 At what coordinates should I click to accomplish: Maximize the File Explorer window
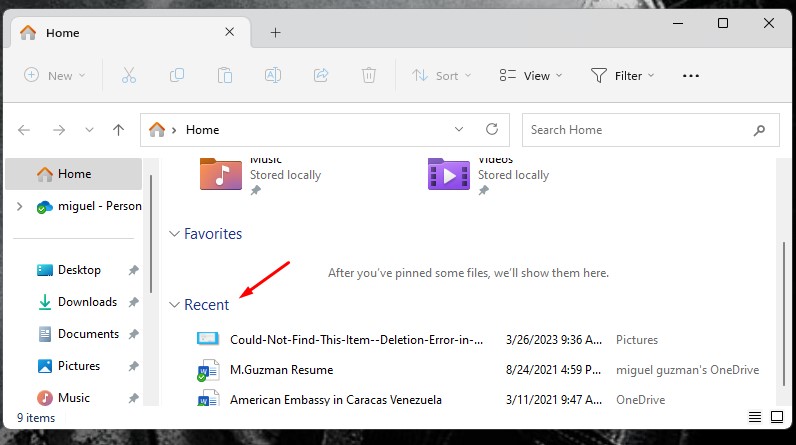tap(723, 23)
